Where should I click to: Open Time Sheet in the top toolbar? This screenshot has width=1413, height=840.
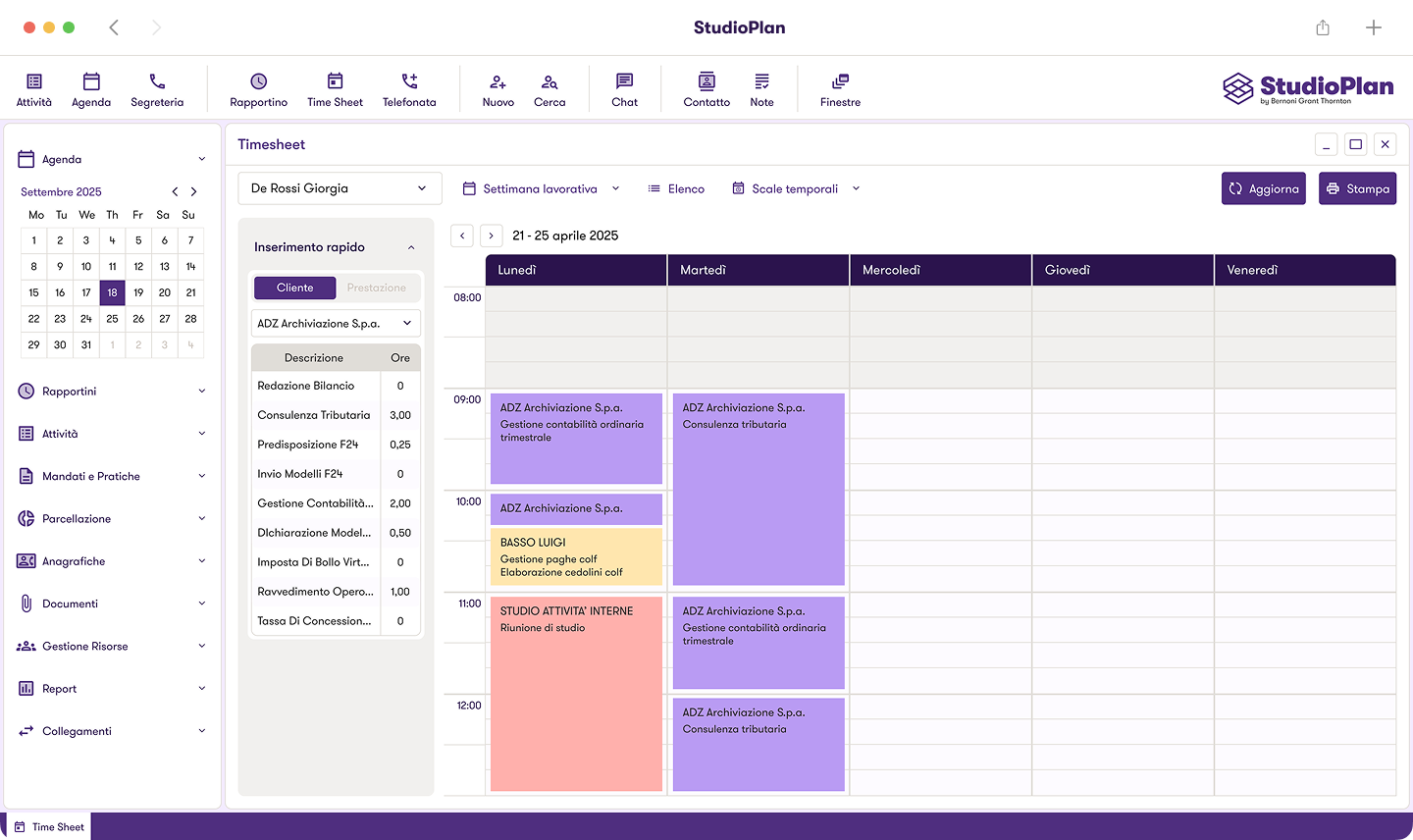click(335, 90)
